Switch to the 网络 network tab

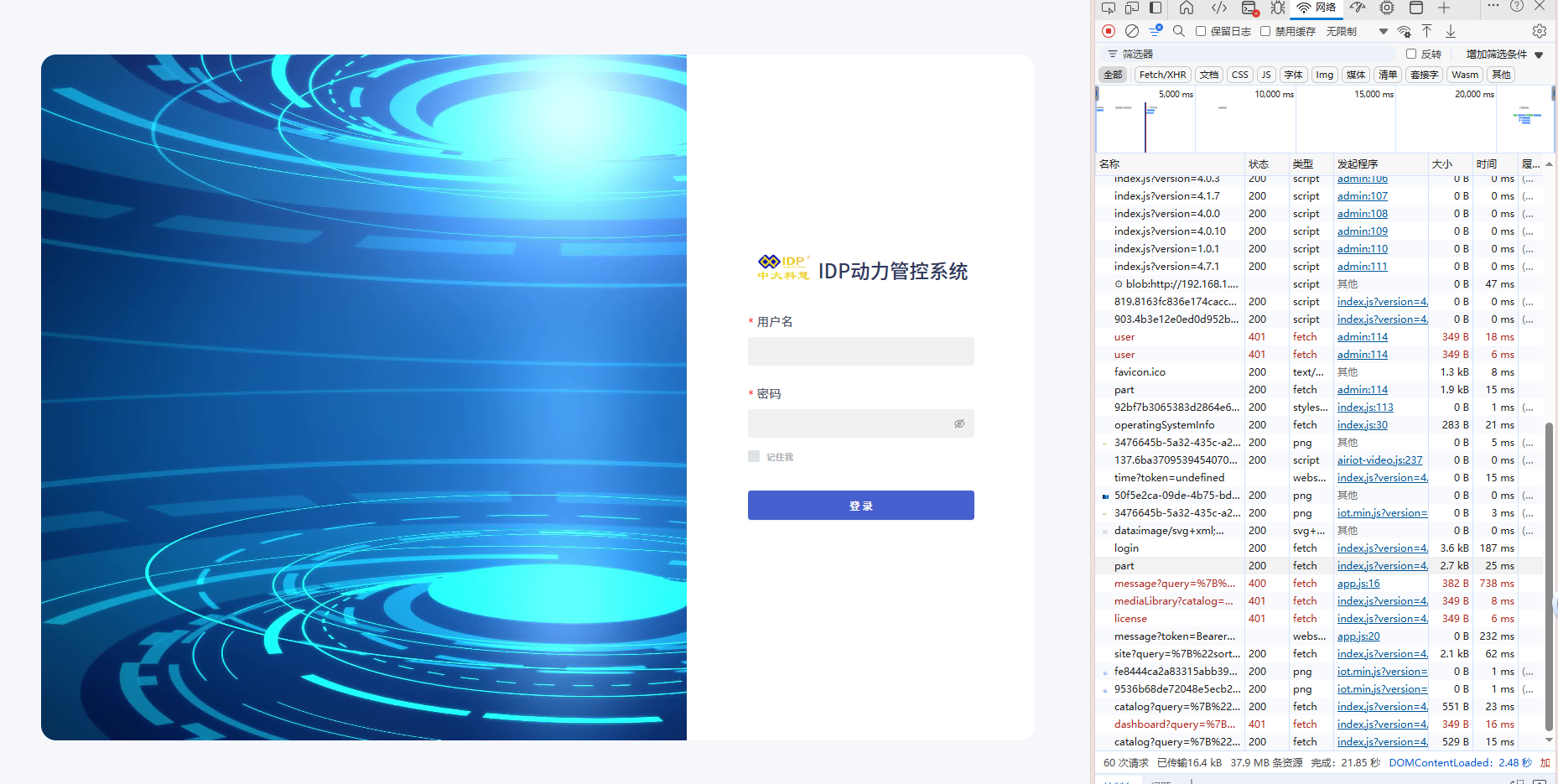tap(1317, 8)
